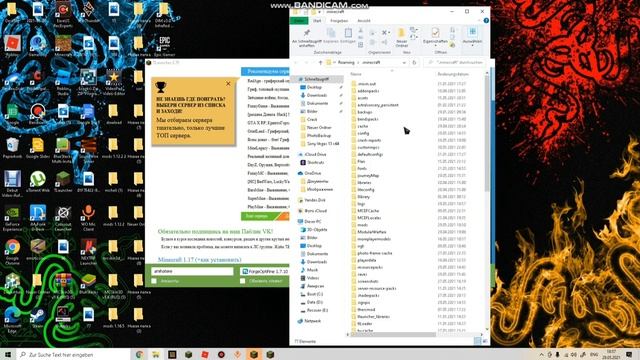640x360 pixels.
Task: Select the Roblox desktop icon
Action: [12, 46]
